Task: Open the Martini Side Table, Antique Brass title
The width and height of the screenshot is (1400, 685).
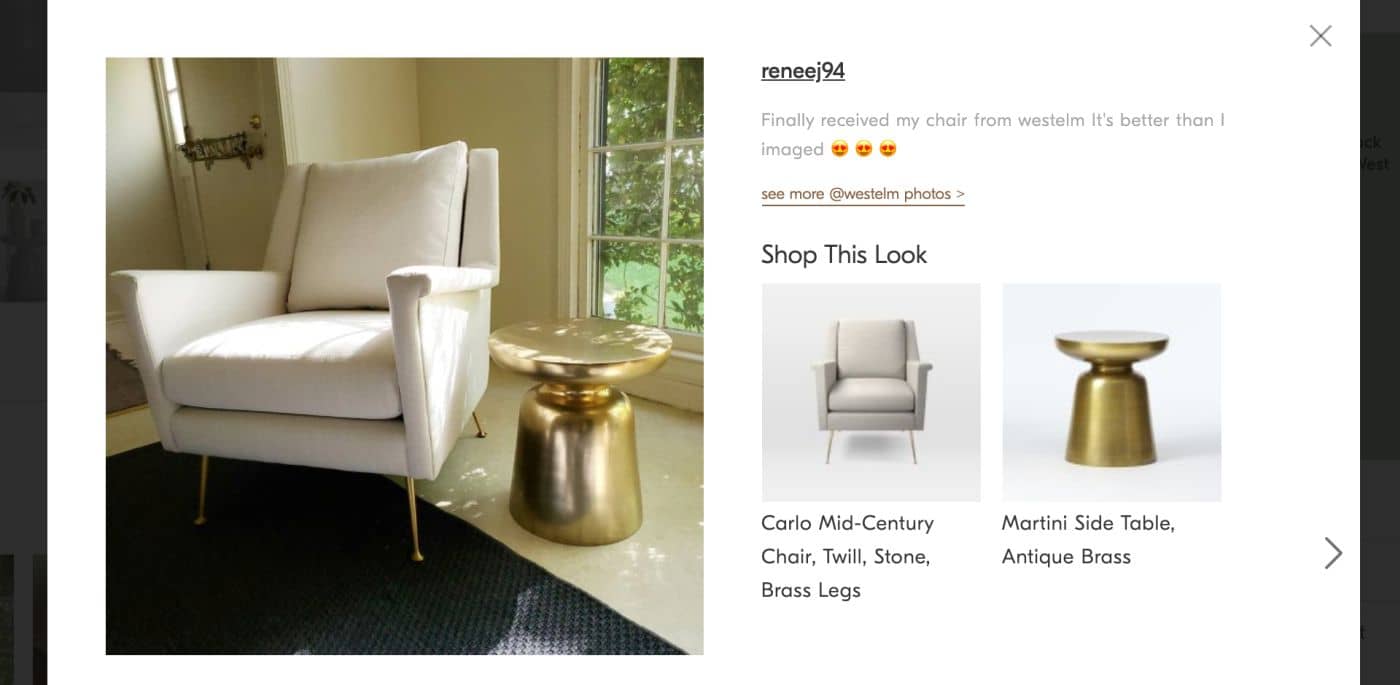Action: point(1088,540)
